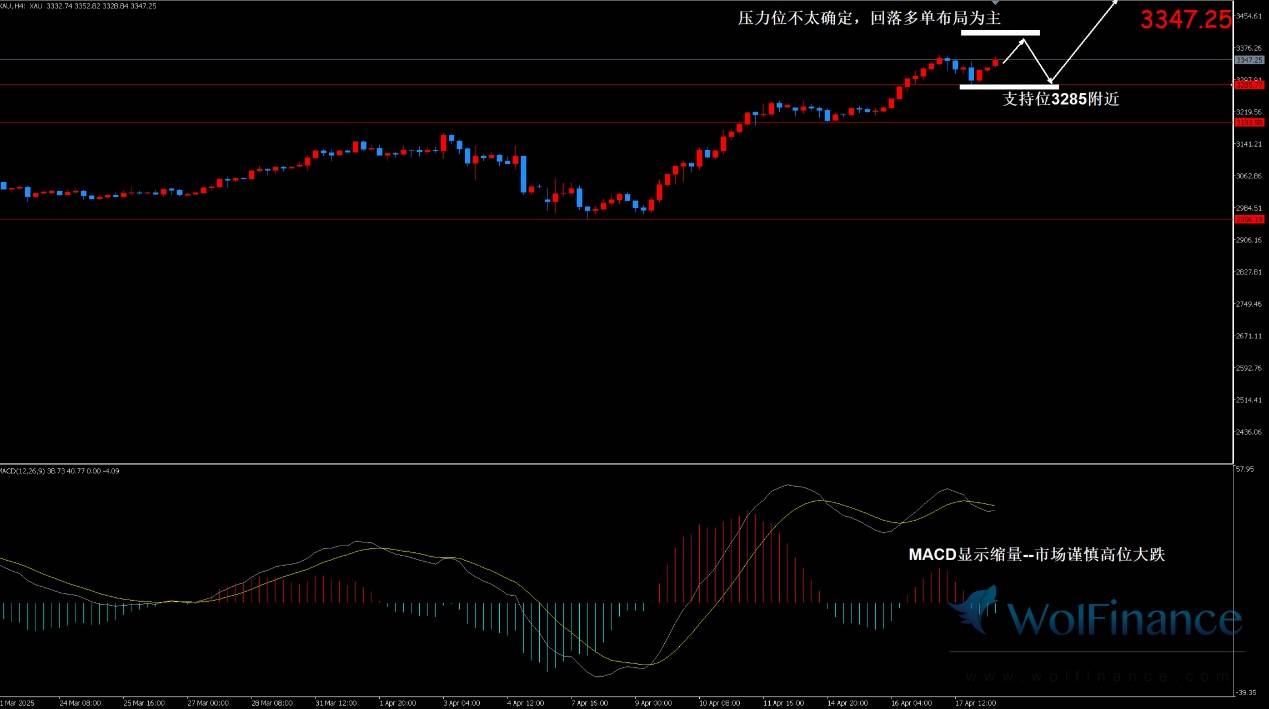Click the chart shift triangle marker at top

(994, 5)
